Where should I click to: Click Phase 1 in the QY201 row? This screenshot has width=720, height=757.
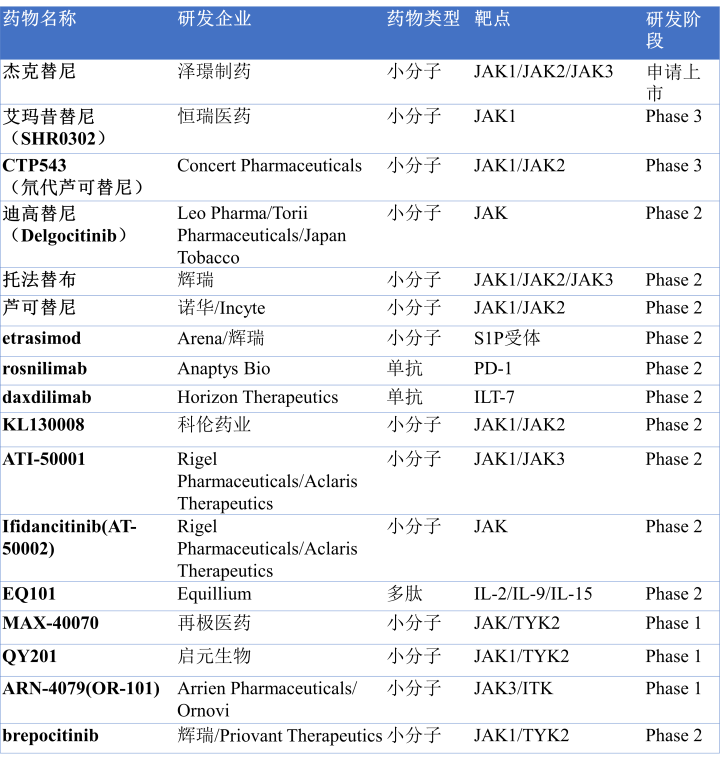coord(673,657)
